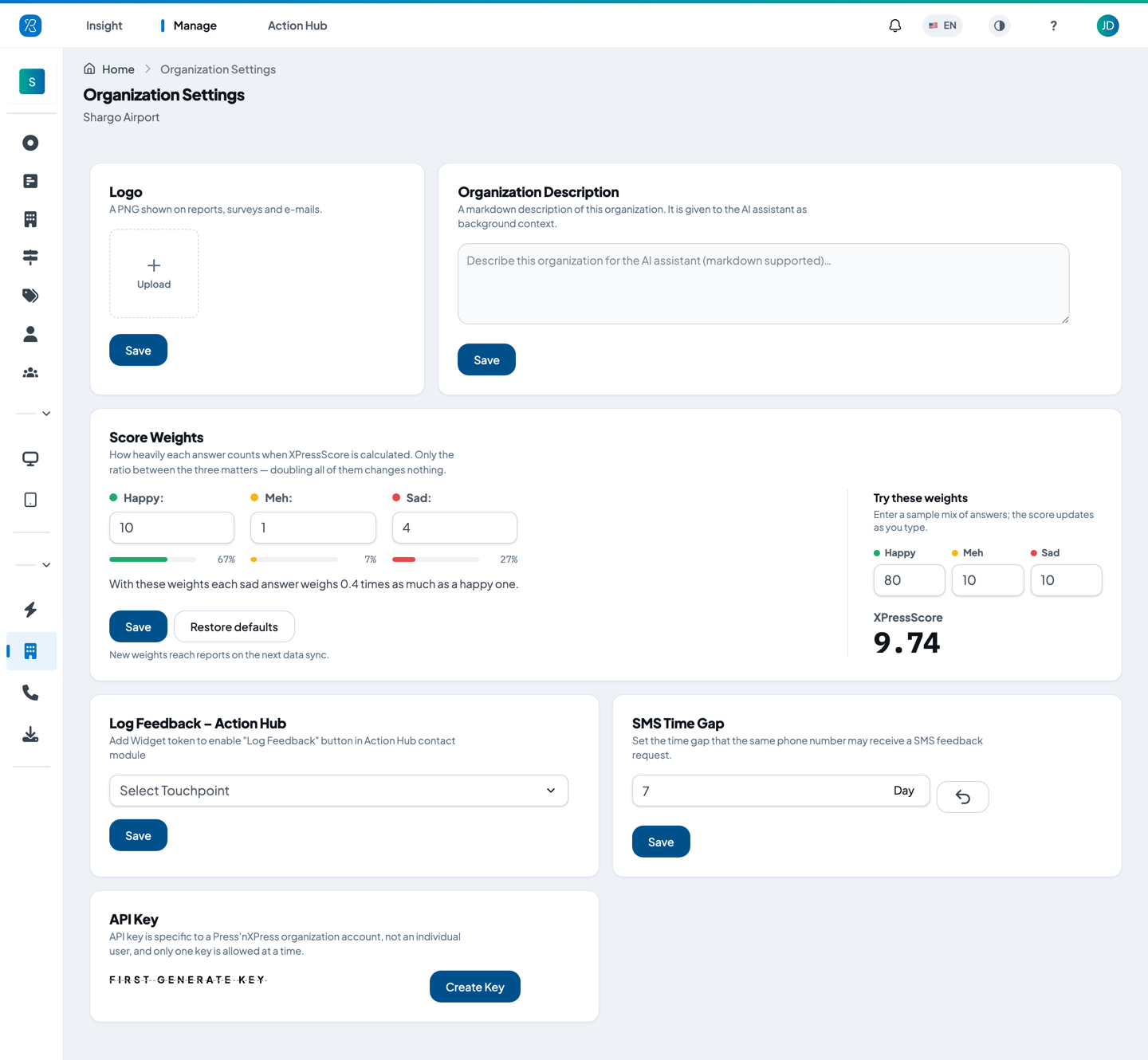Open the EN language selector

click(x=942, y=26)
